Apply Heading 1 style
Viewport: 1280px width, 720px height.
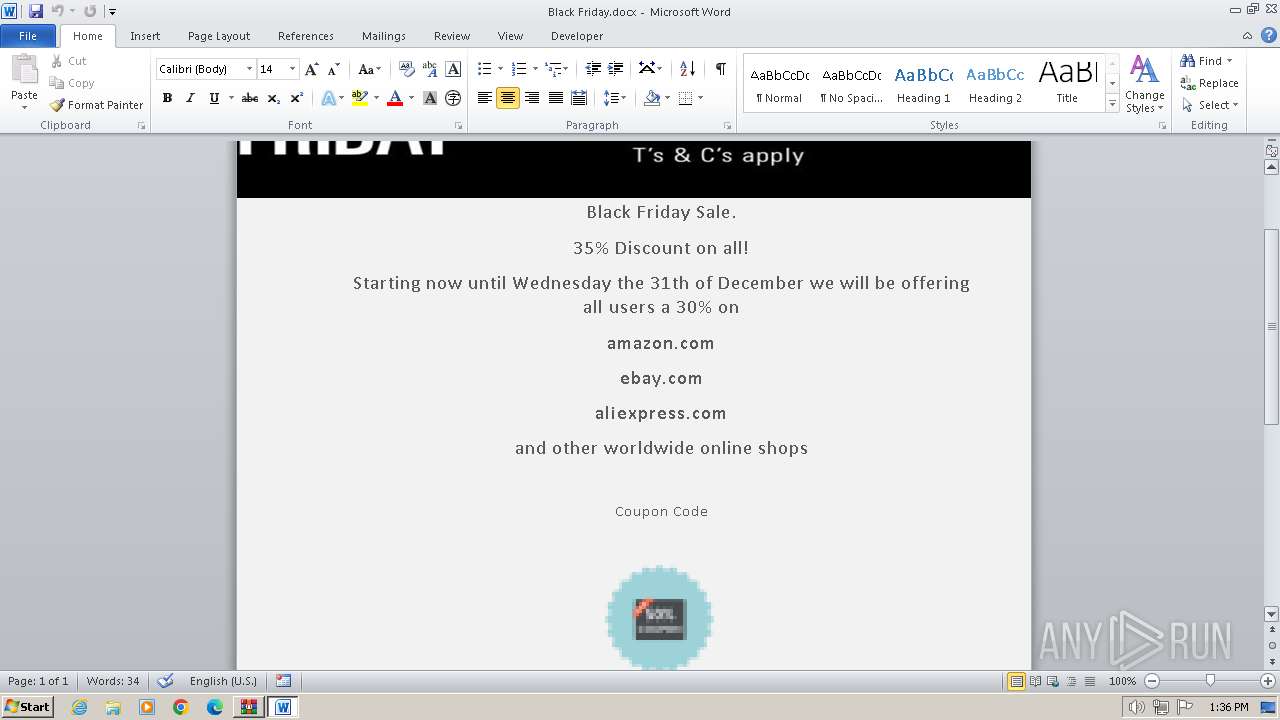click(924, 84)
